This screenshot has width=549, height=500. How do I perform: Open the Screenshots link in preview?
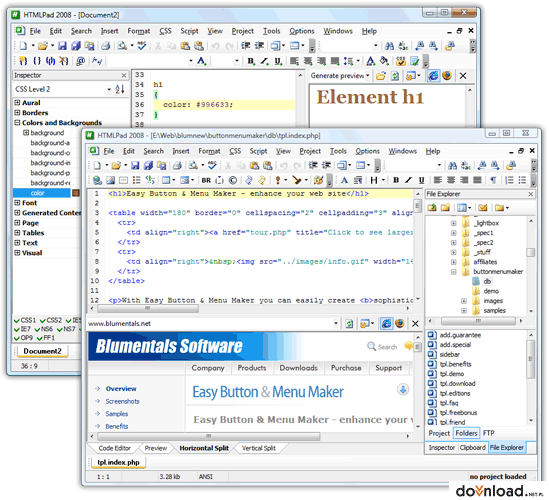[x=123, y=401]
